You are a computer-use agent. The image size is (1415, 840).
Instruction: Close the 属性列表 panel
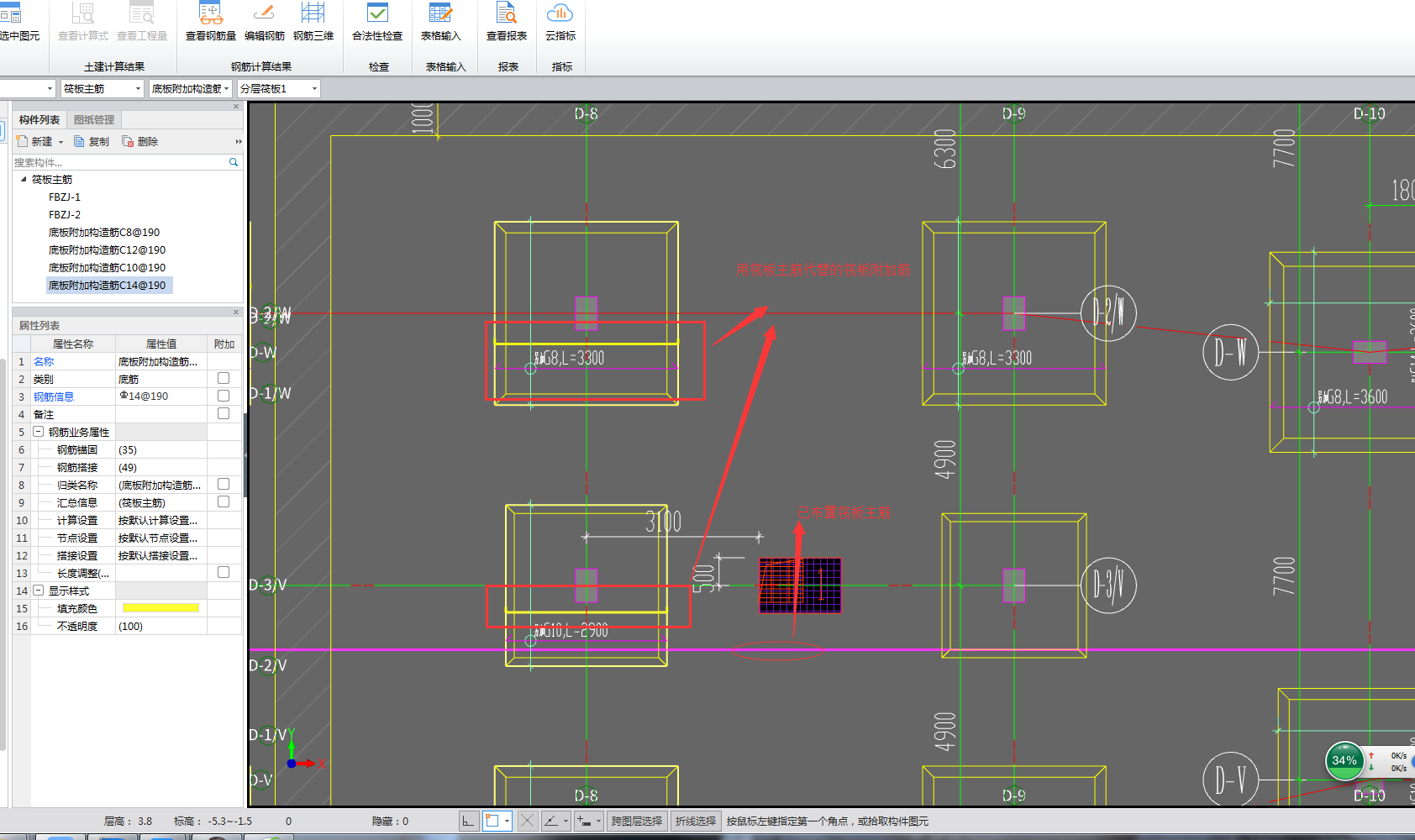click(x=236, y=312)
